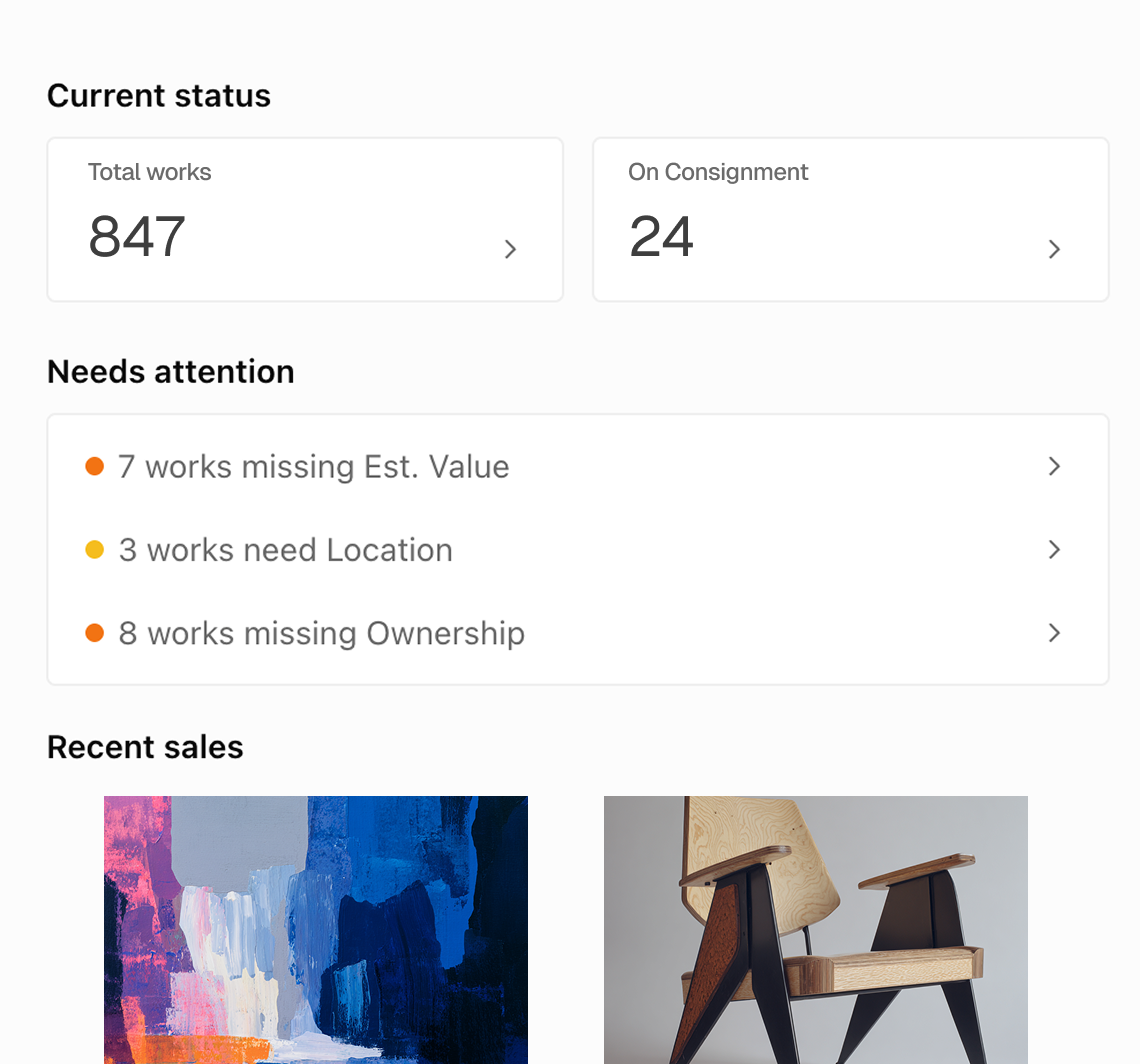This screenshot has width=1140, height=1064.
Task: Click the chevron on the On Consignment card
Action: coord(1054,249)
